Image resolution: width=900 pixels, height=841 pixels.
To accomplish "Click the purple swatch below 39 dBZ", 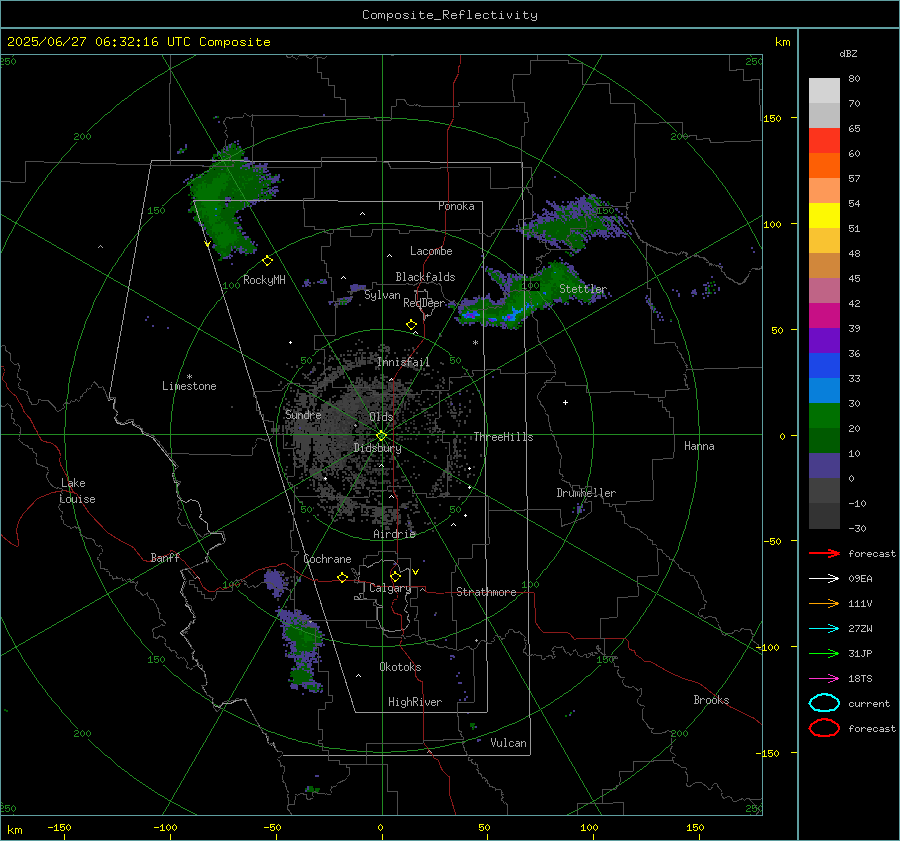I will pos(824,340).
